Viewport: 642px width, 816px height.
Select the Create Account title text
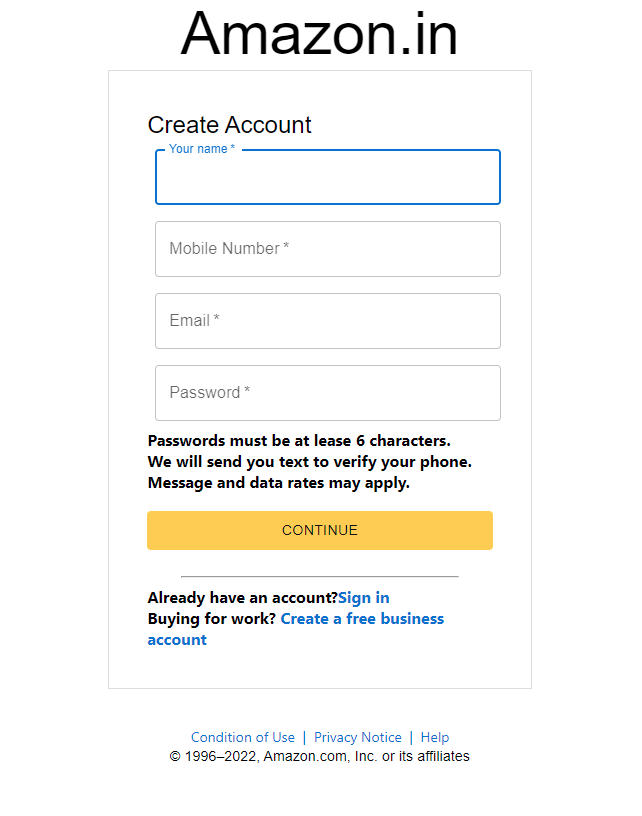(x=229, y=125)
